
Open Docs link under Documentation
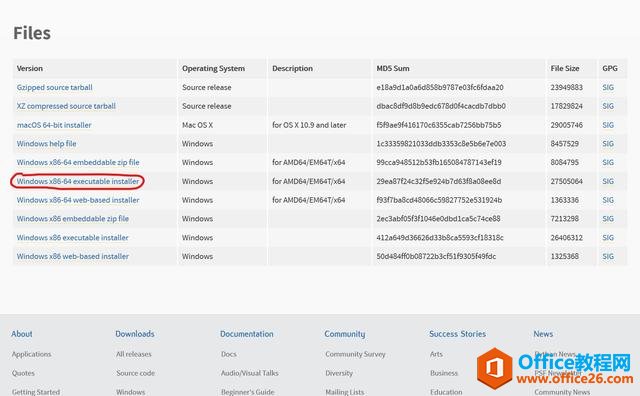pyautogui.click(x=229, y=354)
